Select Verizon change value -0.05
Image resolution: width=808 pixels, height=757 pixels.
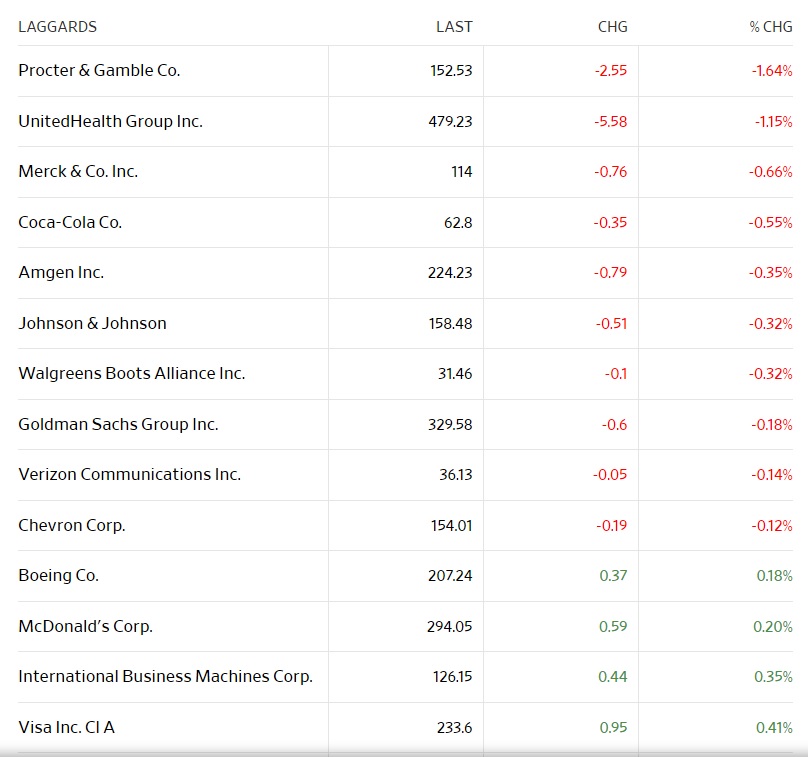610,475
